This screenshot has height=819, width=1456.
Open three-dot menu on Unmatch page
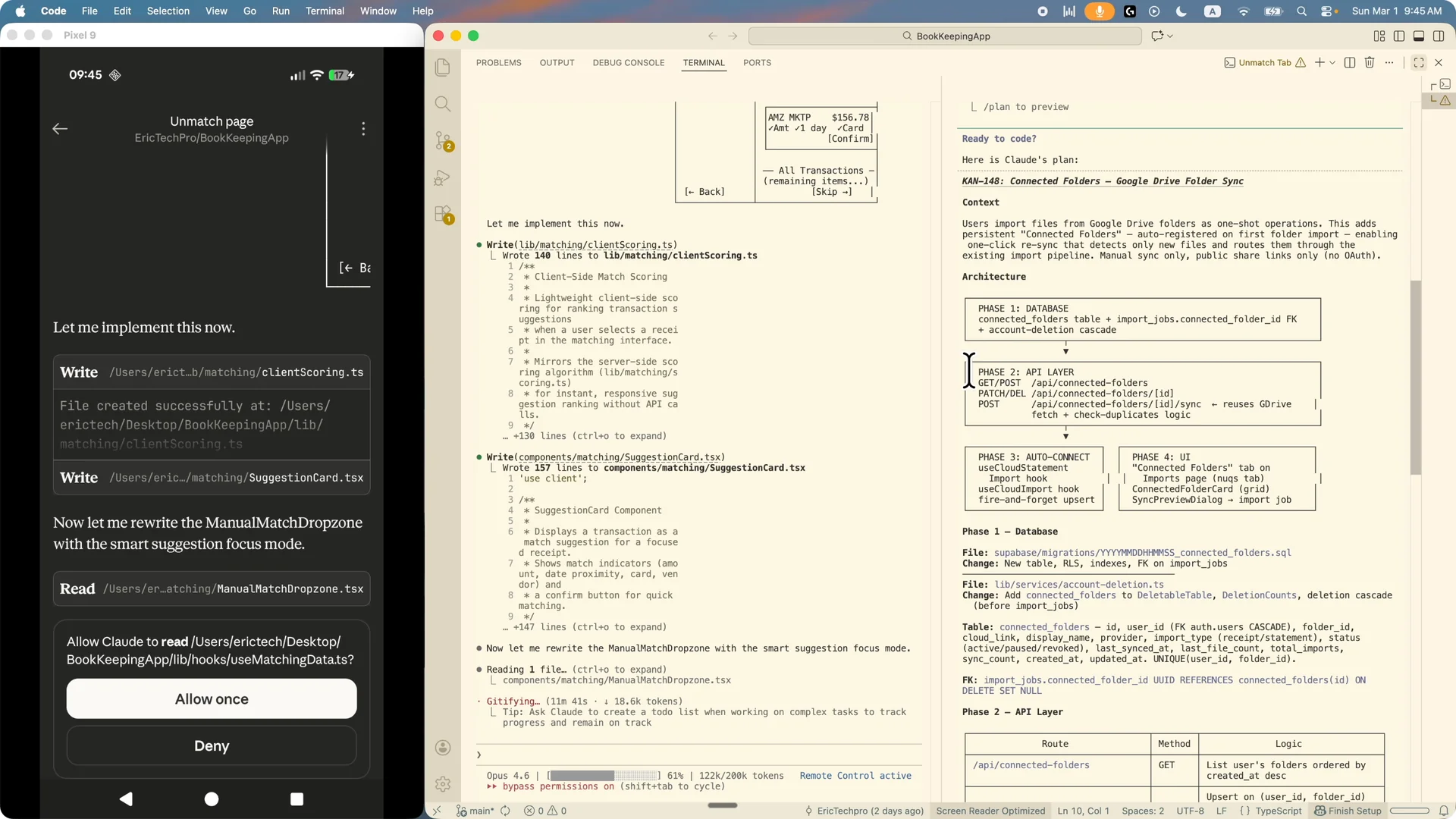click(363, 129)
